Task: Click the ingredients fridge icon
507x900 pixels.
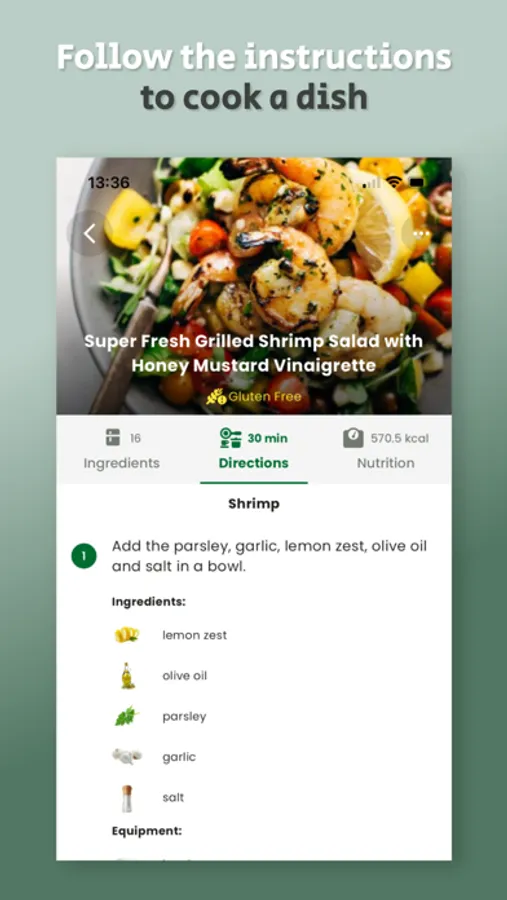Action: point(113,439)
